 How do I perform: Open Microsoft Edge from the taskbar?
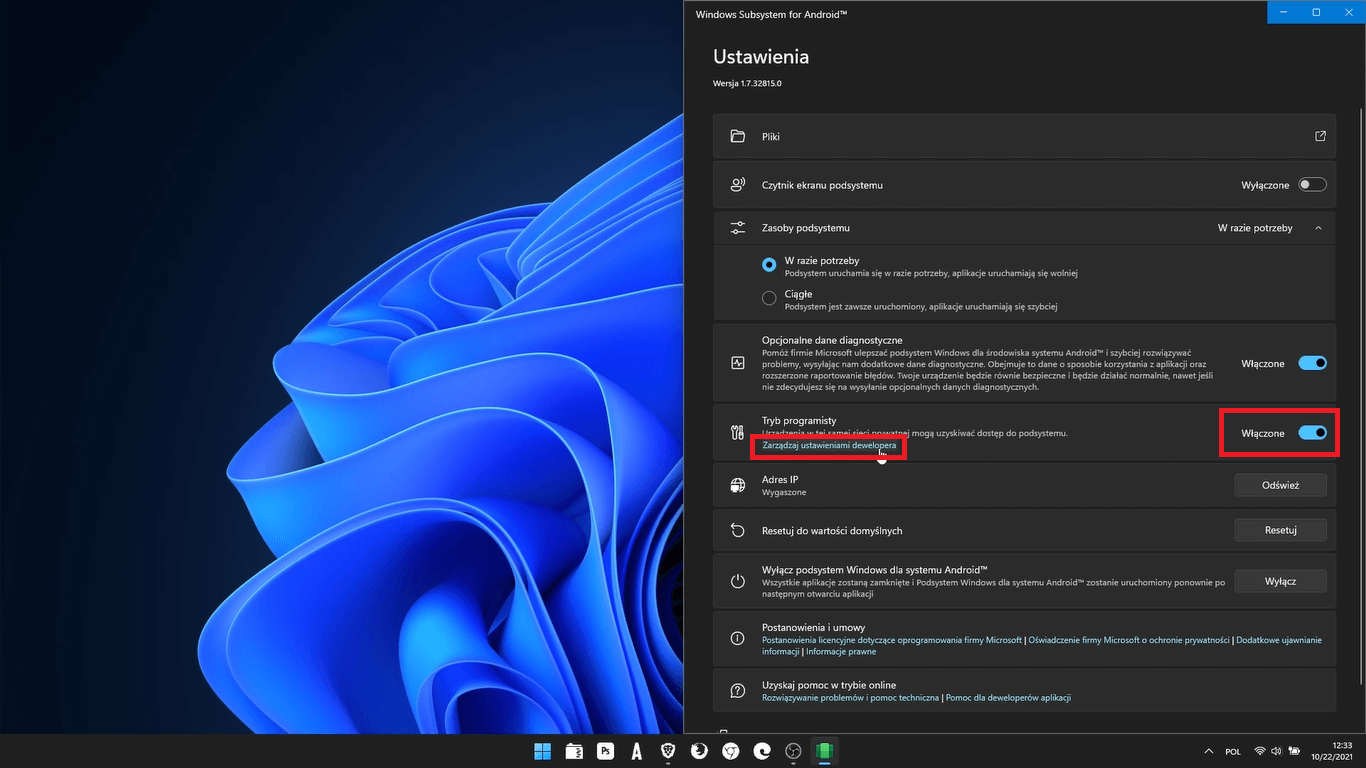pos(762,751)
